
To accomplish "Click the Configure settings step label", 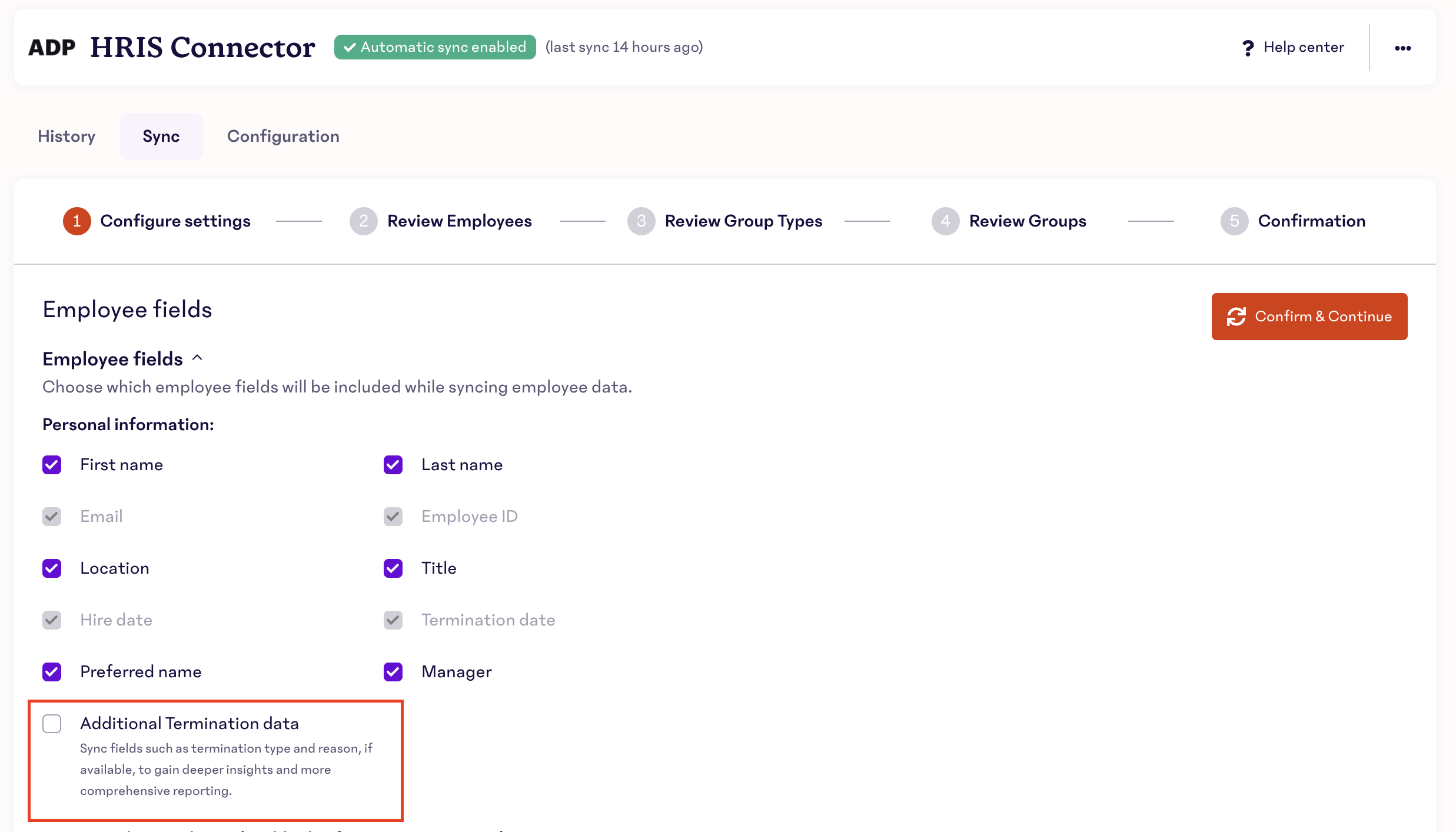I will point(175,221).
